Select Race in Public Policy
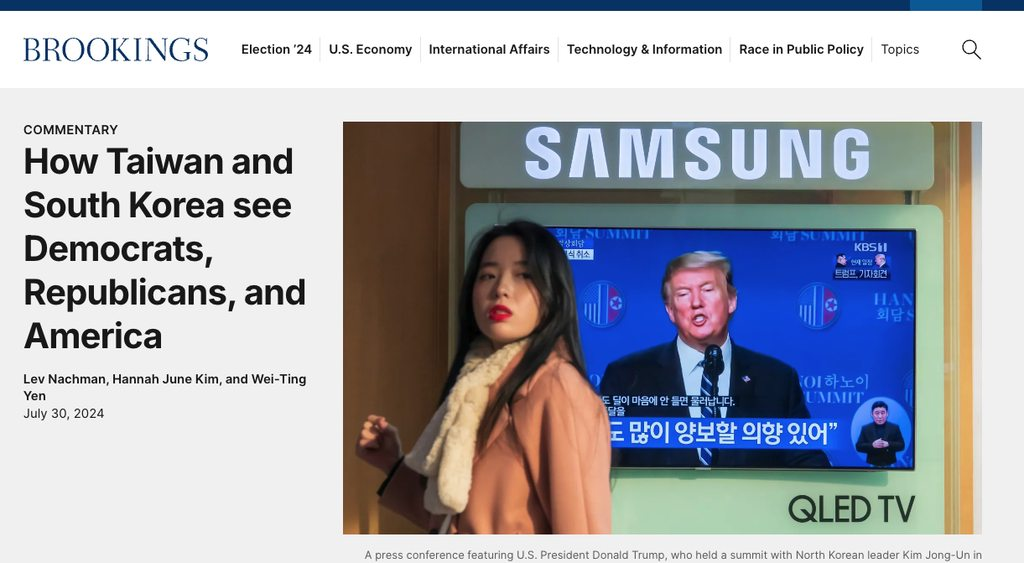 pos(801,50)
